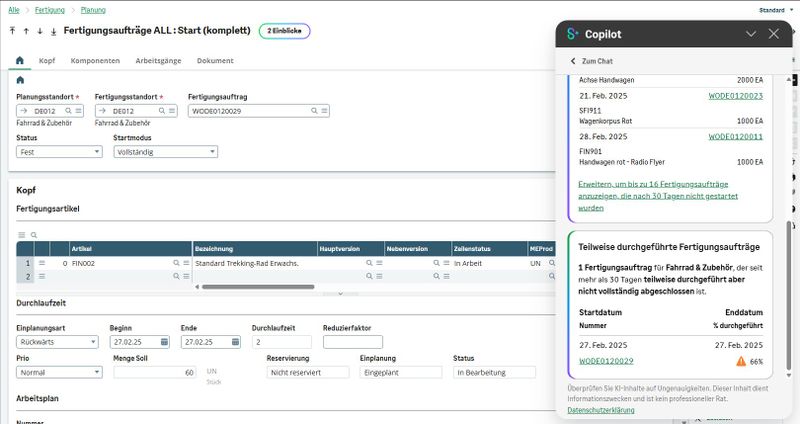Open calendar picker for Beginn date
Screen dimensions: 800x424
(164, 341)
